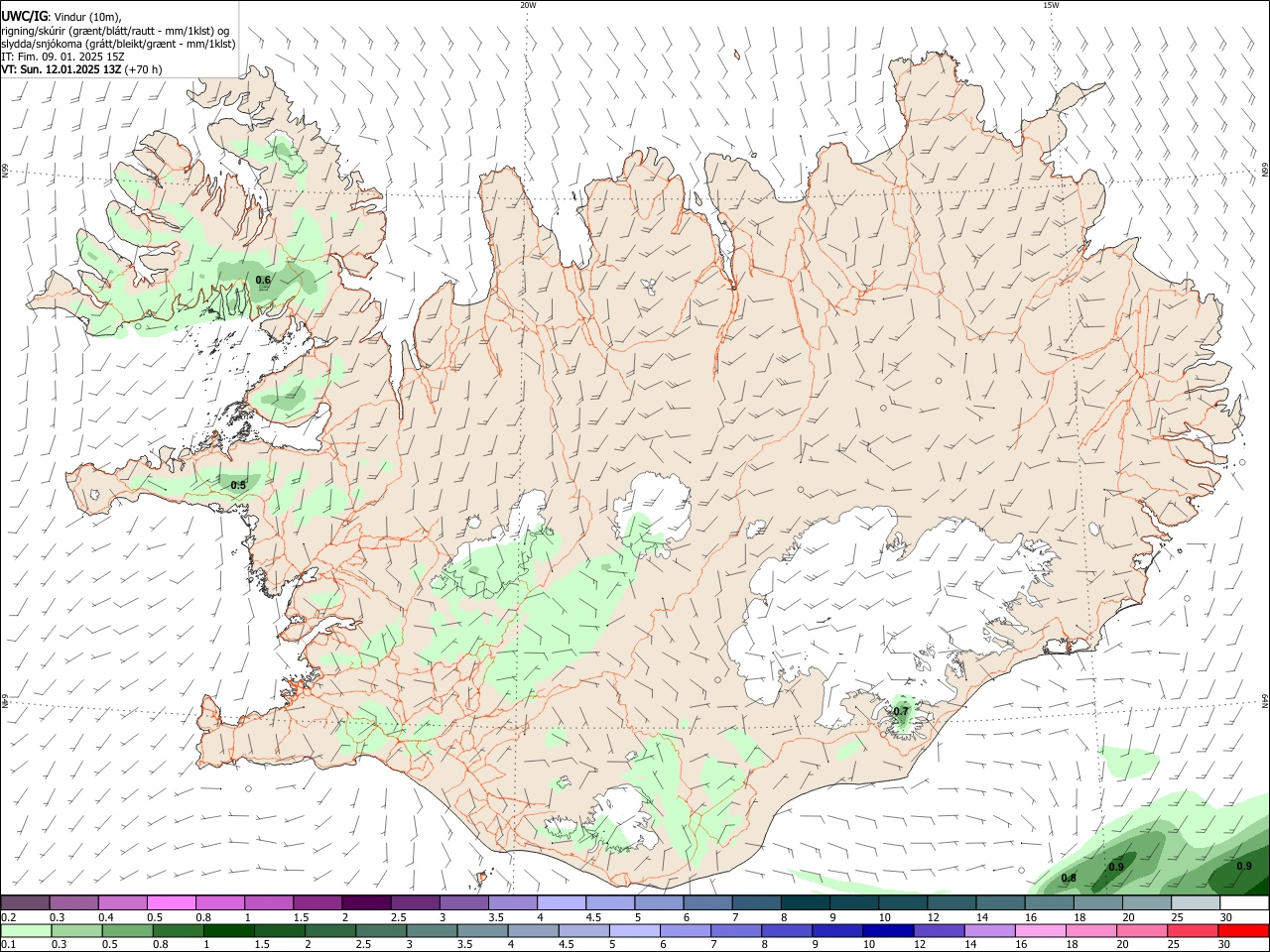Select the bright red 30 swatch in lower legend bar
The width and height of the screenshot is (1270, 952).
coord(1242,930)
